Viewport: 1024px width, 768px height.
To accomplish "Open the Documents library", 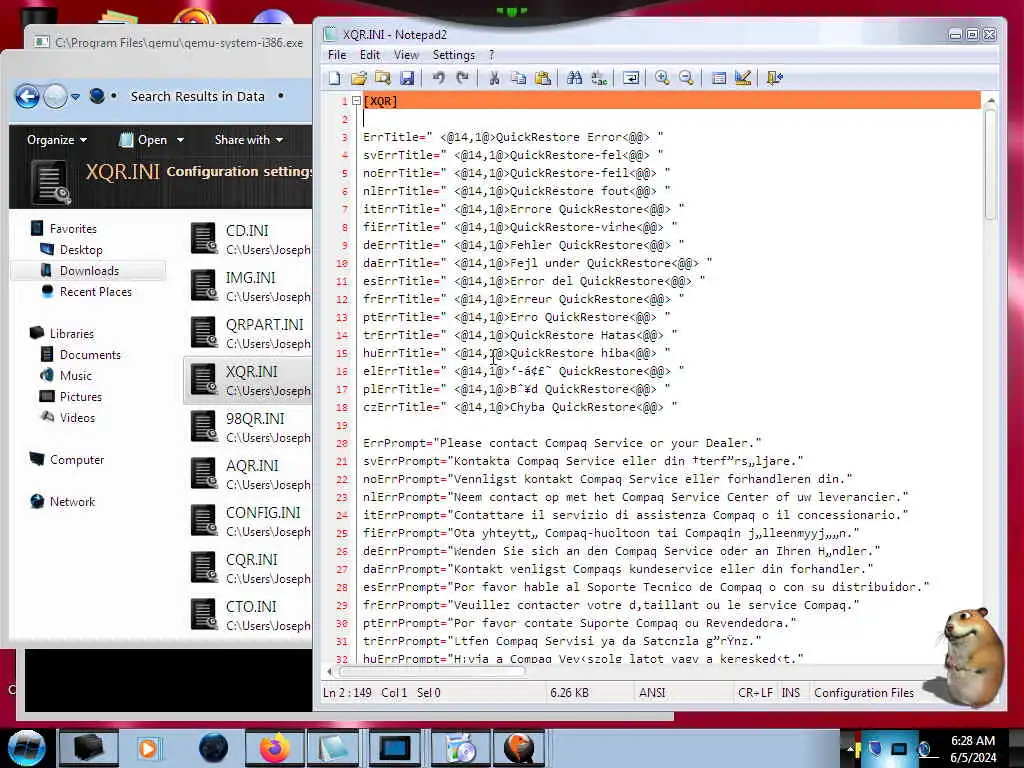I will [90, 354].
